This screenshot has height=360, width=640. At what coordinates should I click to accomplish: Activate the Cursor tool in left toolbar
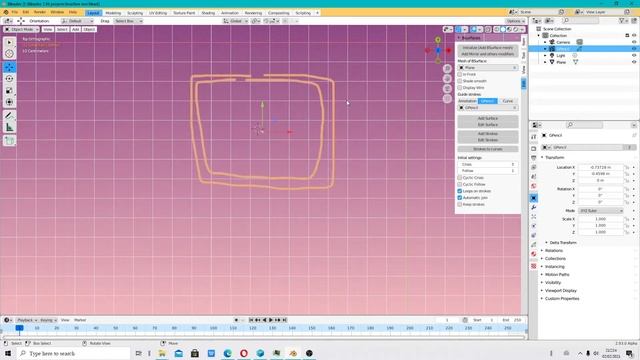click(x=9, y=54)
